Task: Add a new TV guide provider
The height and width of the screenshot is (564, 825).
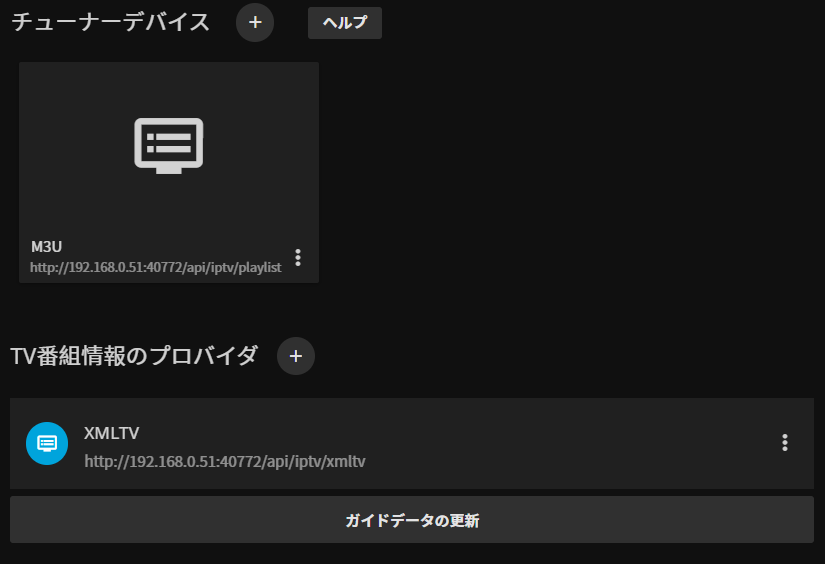Action: point(296,356)
